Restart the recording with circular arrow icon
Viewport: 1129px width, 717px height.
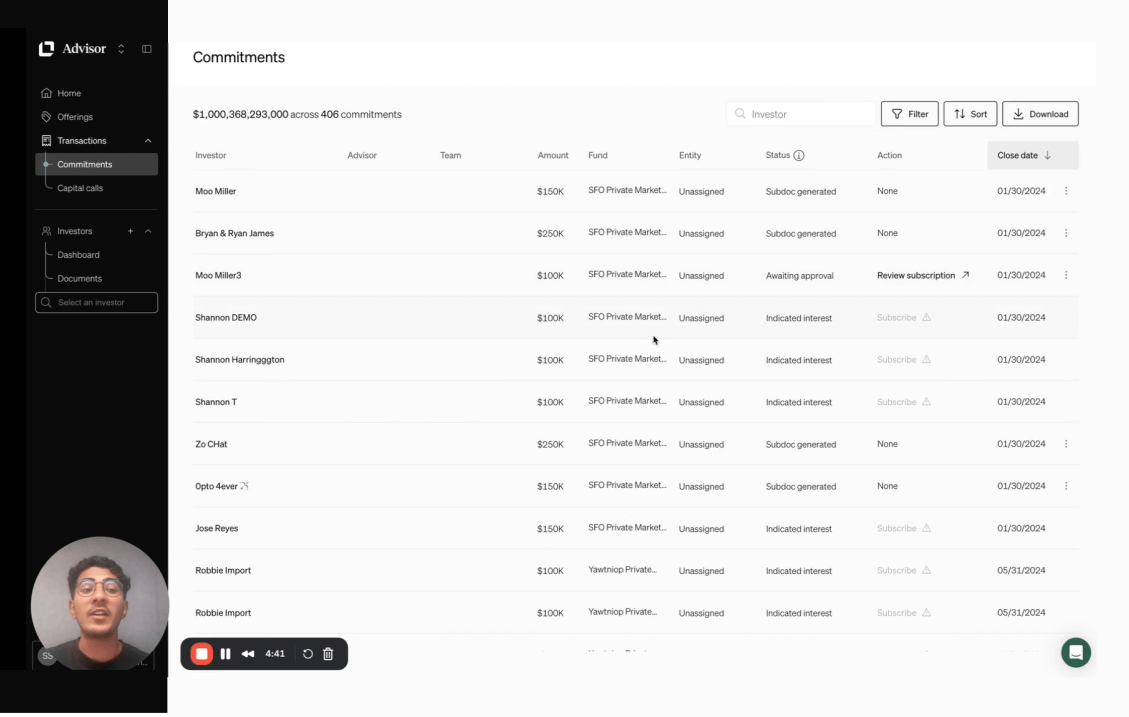click(x=308, y=654)
